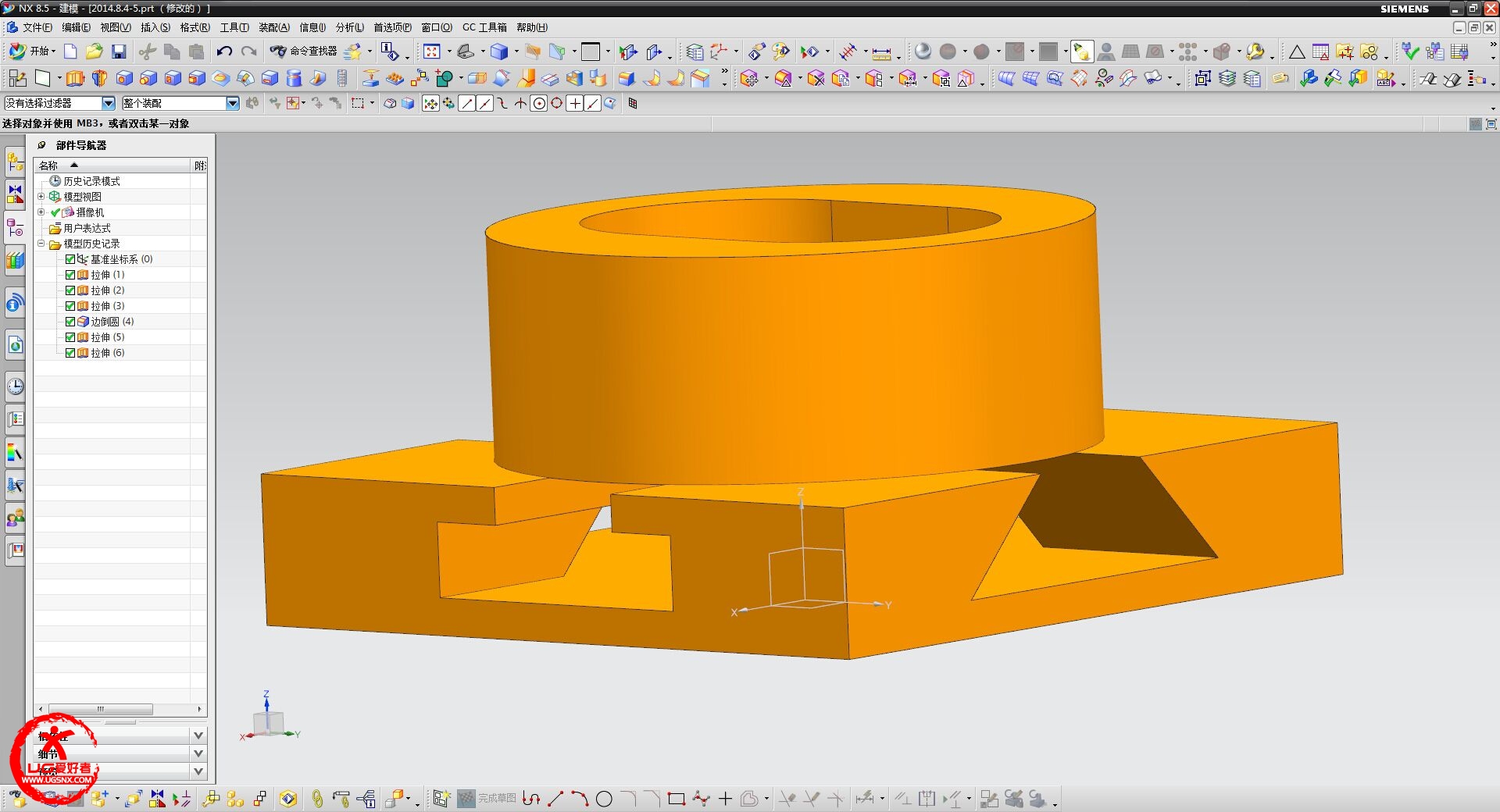The width and height of the screenshot is (1500, 812).
Task: Toggle the 拉伸 (1) feature checkbox
Action: (x=70, y=275)
